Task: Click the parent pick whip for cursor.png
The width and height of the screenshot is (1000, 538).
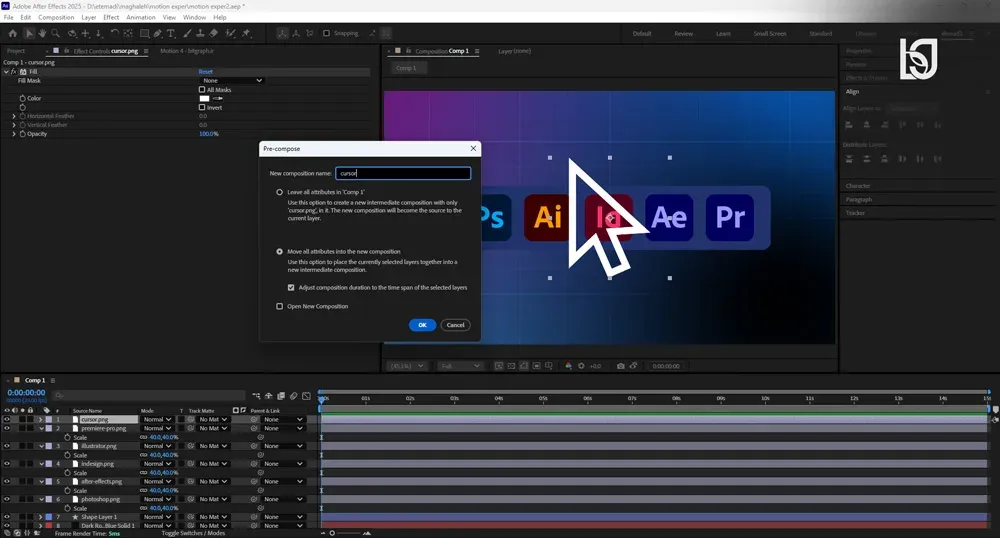Action: tap(254, 419)
